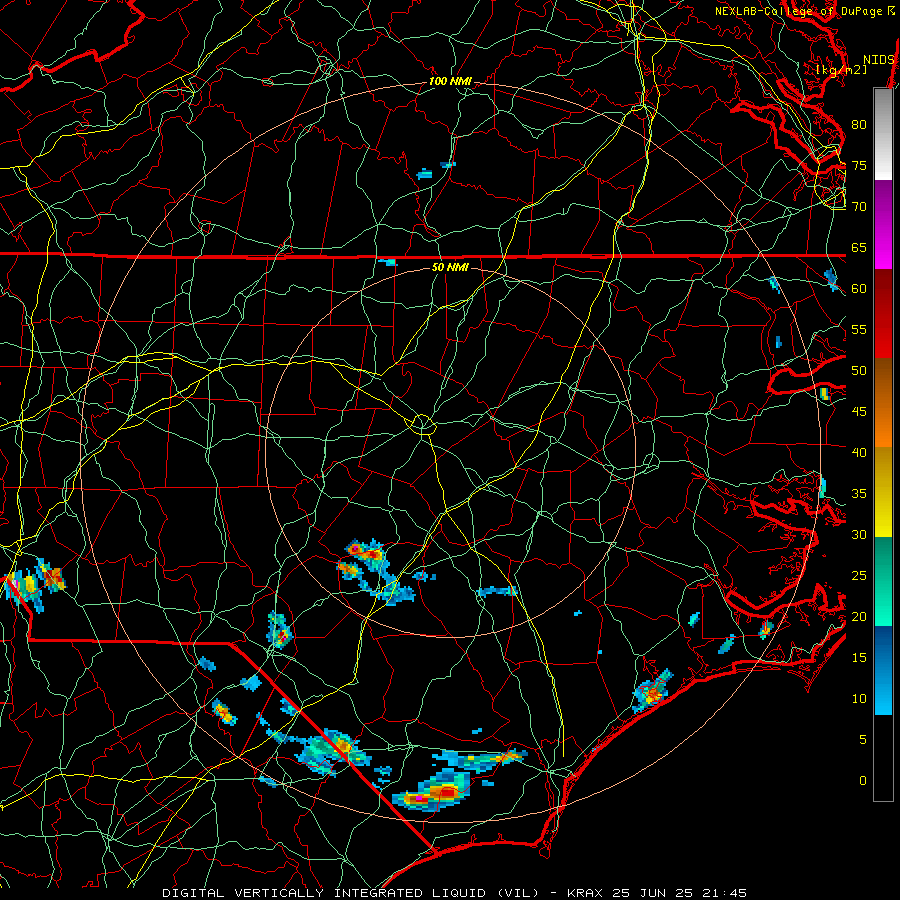This screenshot has height=900, width=900.
Task: Click the 30 value on color scale
Action: (x=859, y=534)
